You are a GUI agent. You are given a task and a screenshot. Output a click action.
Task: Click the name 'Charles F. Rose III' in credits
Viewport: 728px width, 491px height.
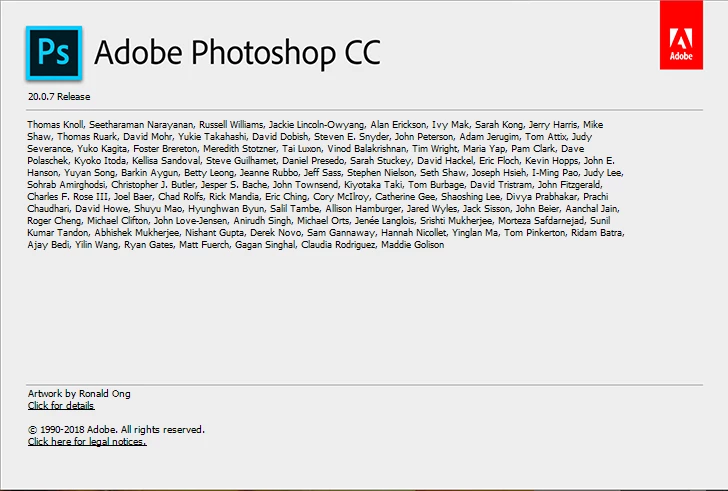pos(67,197)
